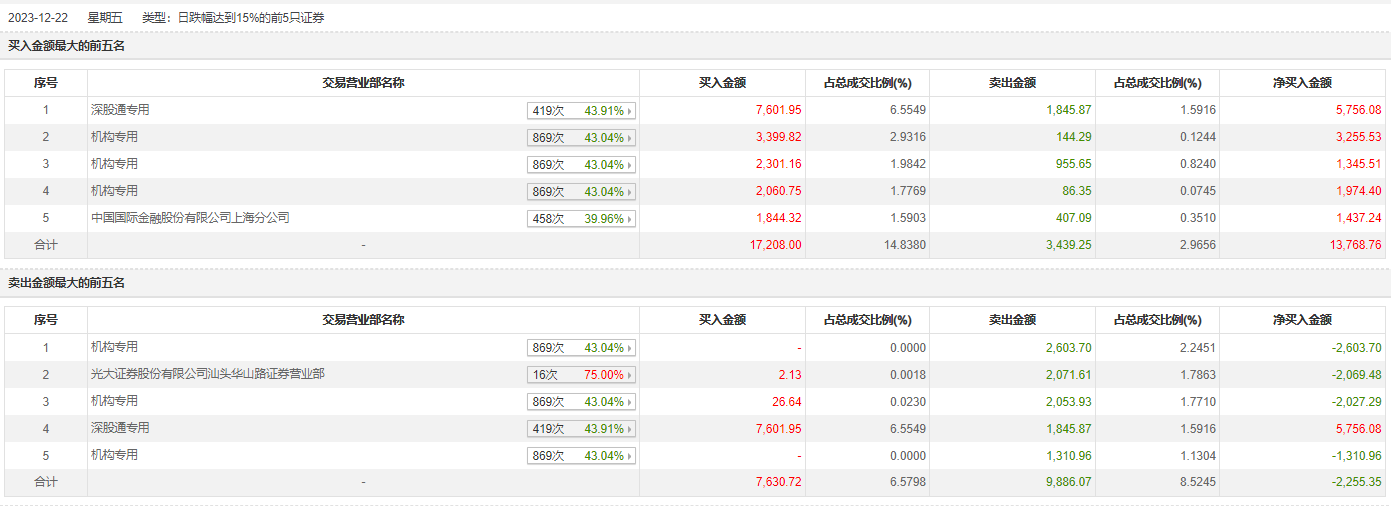The height and width of the screenshot is (509, 1391).
Task: Click 深股通专用 in the first buy row
Action: click(120, 110)
